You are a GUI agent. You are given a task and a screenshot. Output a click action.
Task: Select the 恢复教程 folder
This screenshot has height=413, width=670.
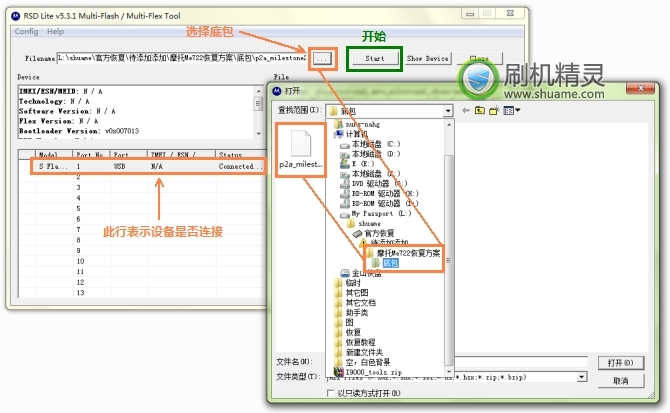click(355, 342)
